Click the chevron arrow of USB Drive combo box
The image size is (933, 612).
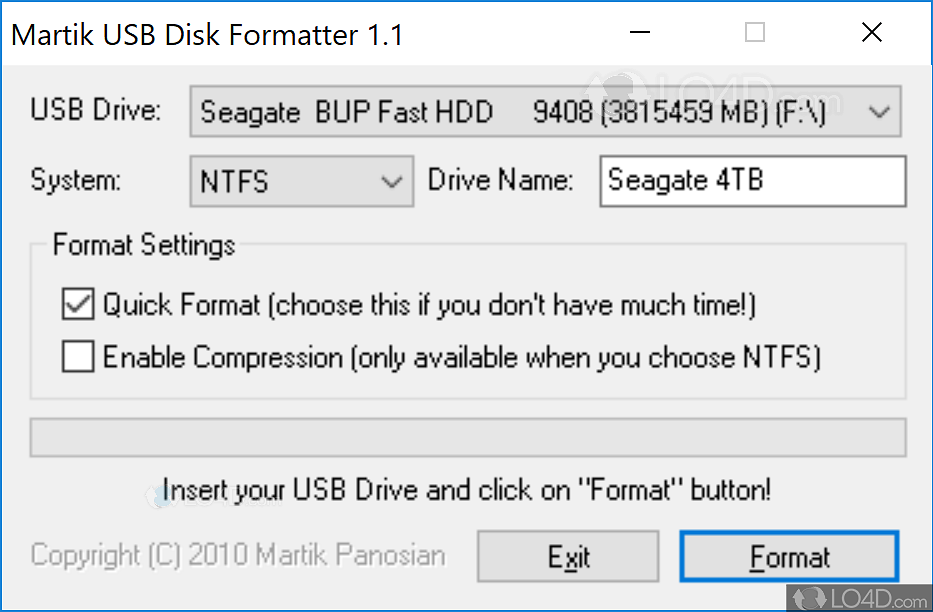click(x=880, y=112)
